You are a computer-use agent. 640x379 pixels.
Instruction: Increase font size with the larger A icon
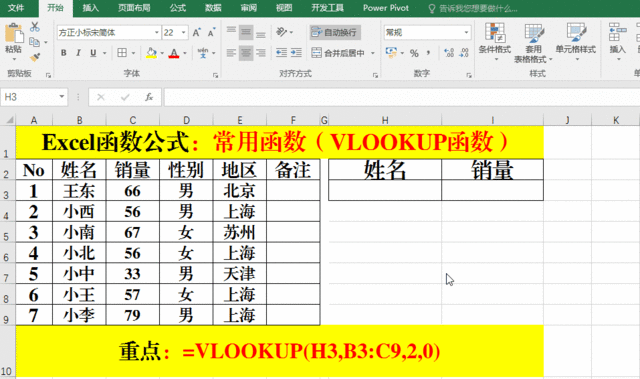[196, 33]
